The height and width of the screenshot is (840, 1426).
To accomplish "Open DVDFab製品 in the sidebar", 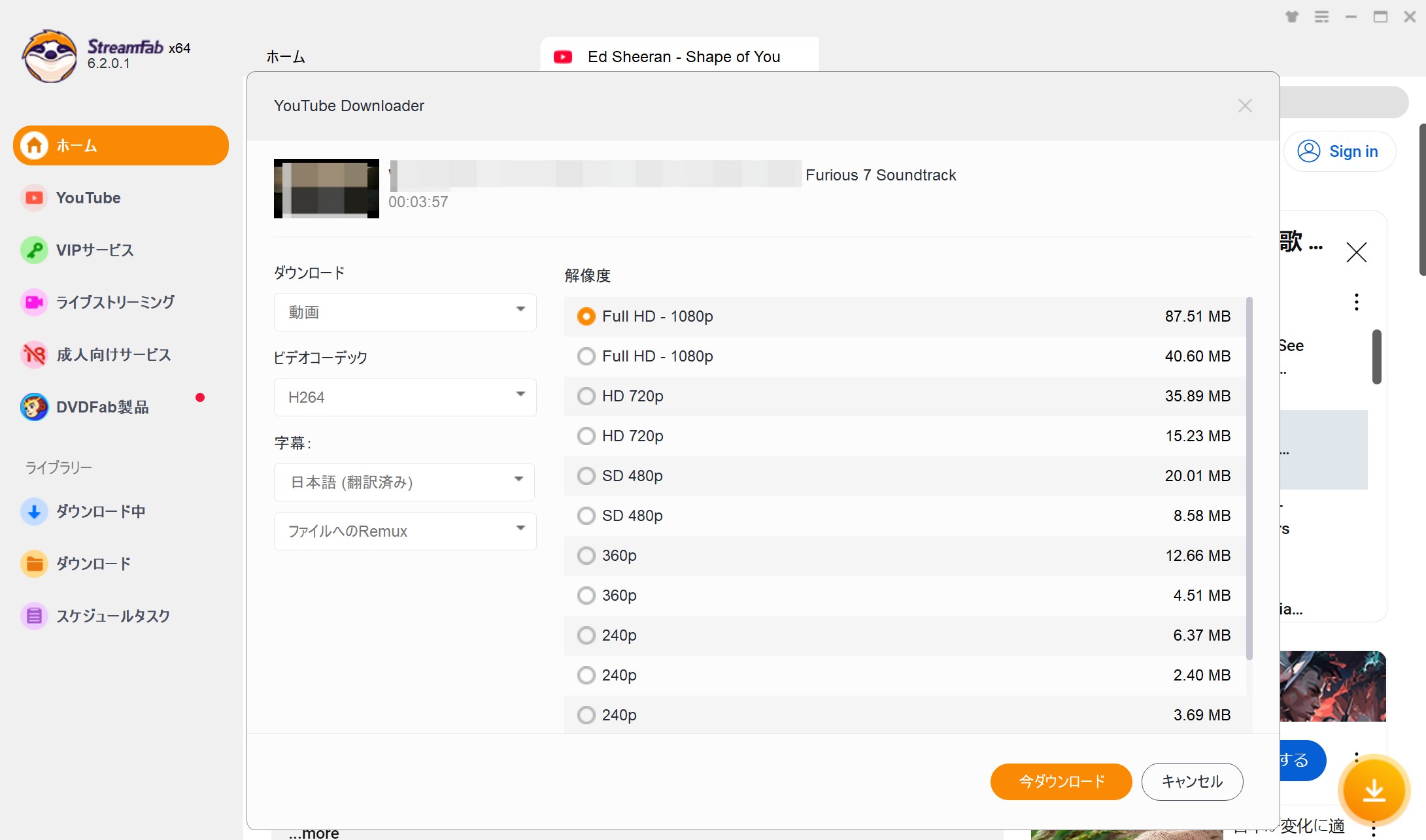I will point(121,407).
